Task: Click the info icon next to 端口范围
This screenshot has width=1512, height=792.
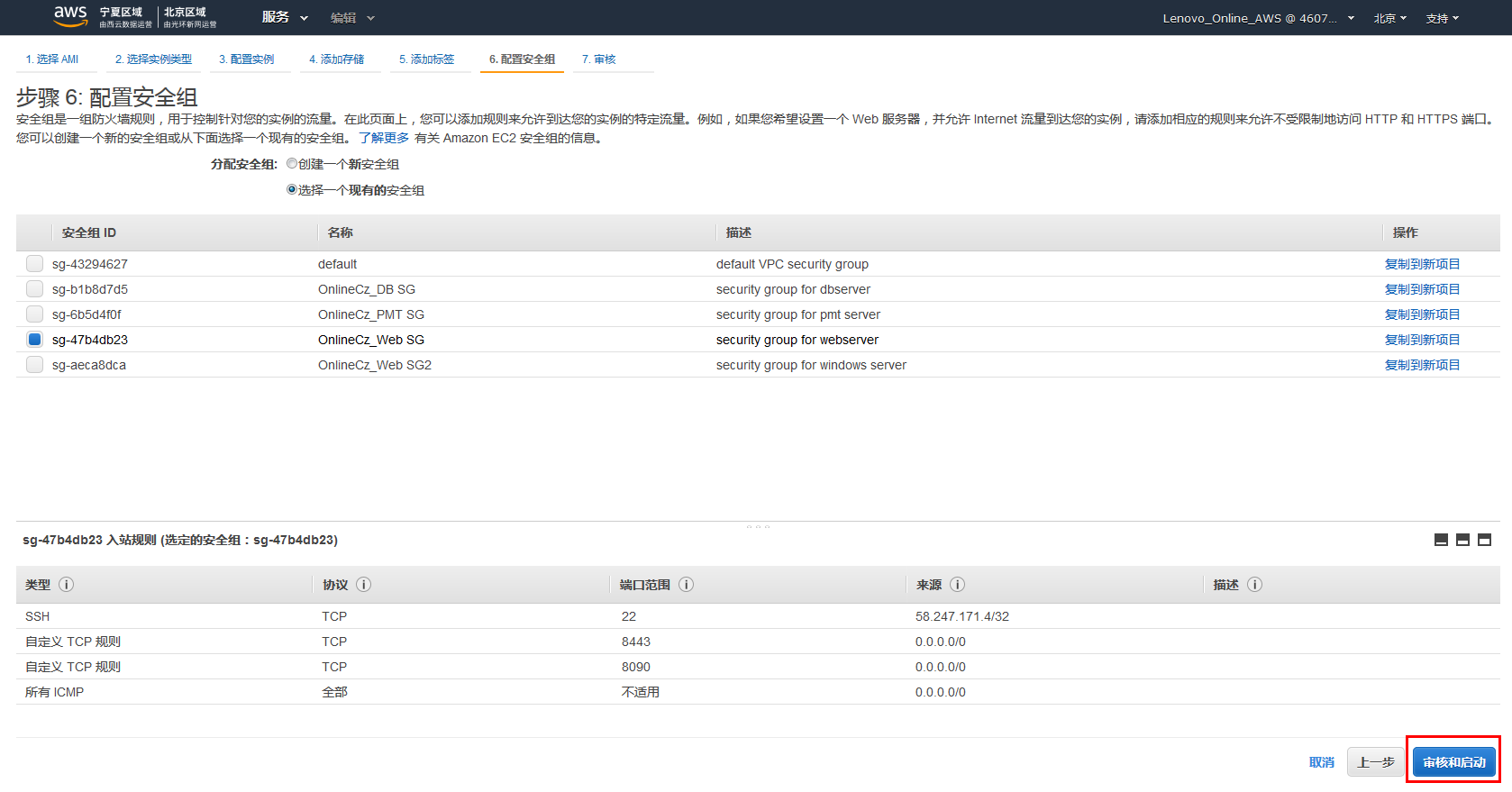Action: click(686, 585)
